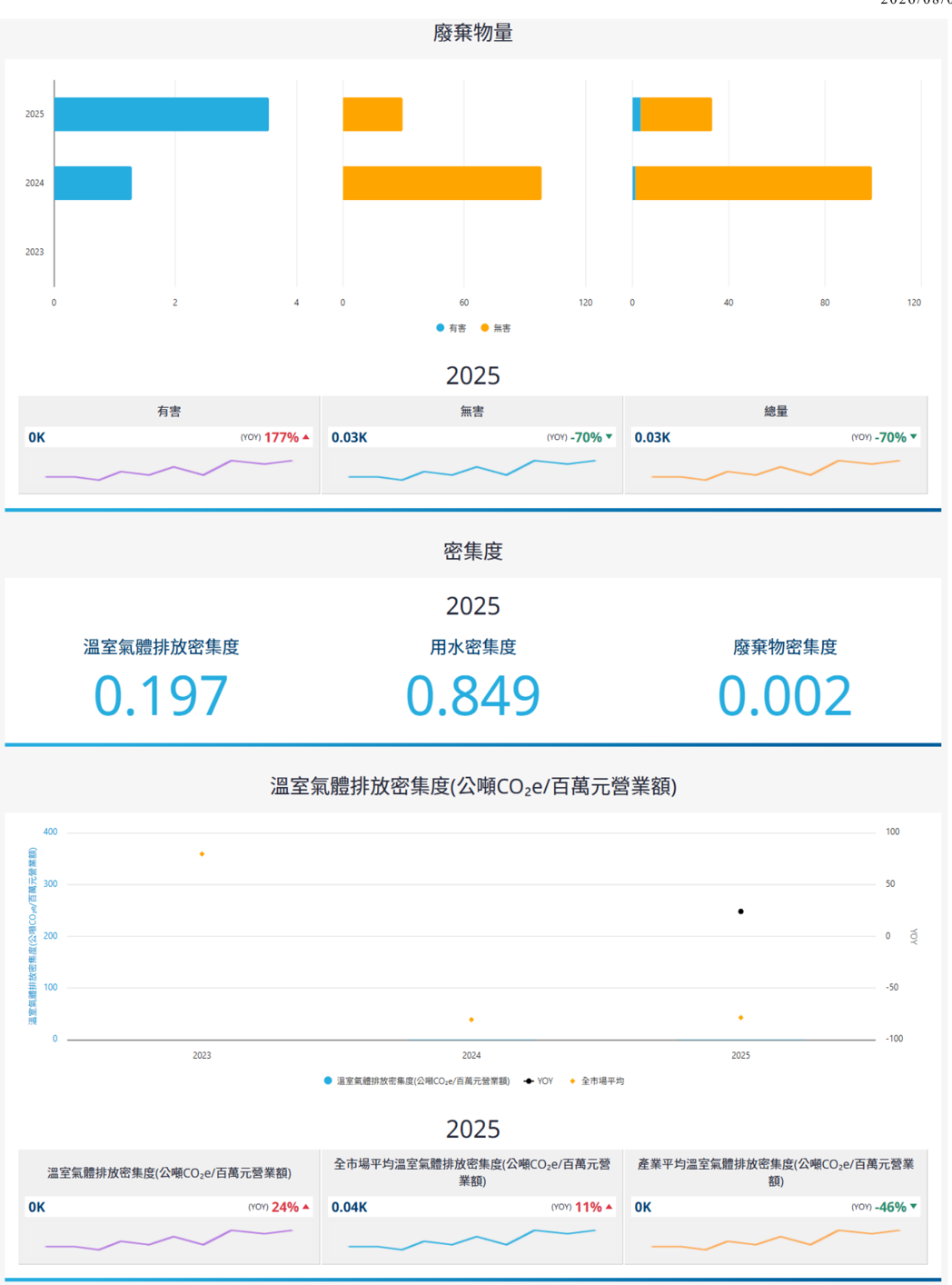Click the red up arrow beside 24%
Image resolution: width=952 pixels, height=1285 pixels.
(306, 1207)
